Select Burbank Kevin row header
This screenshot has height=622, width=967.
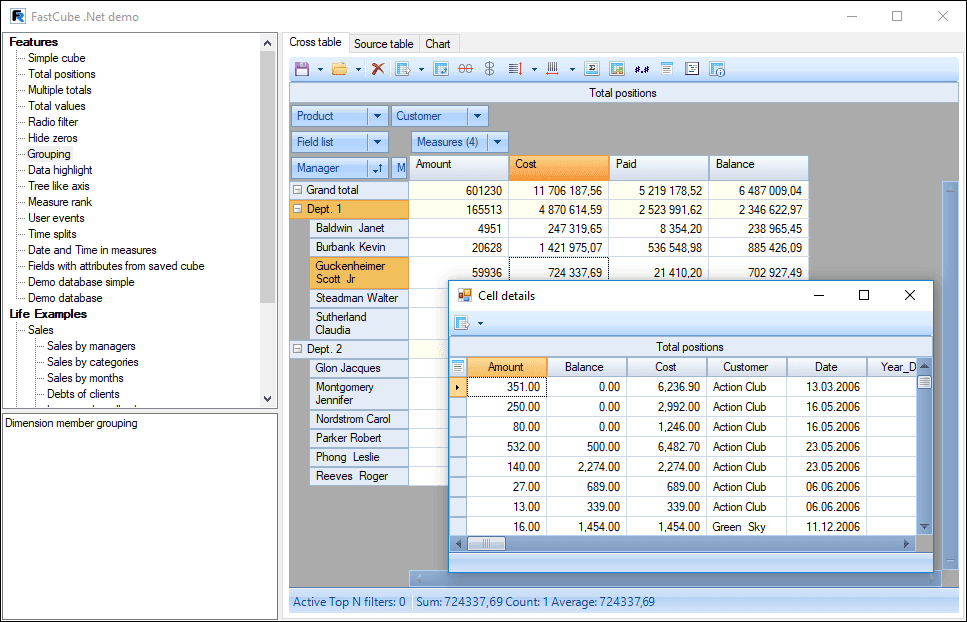[x=359, y=247]
